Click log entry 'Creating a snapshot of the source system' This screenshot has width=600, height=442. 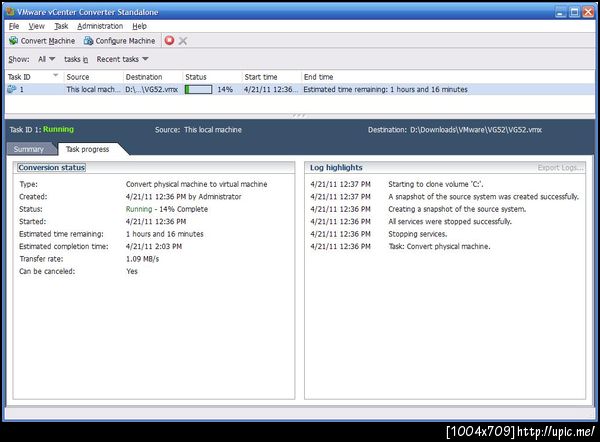(457, 209)
